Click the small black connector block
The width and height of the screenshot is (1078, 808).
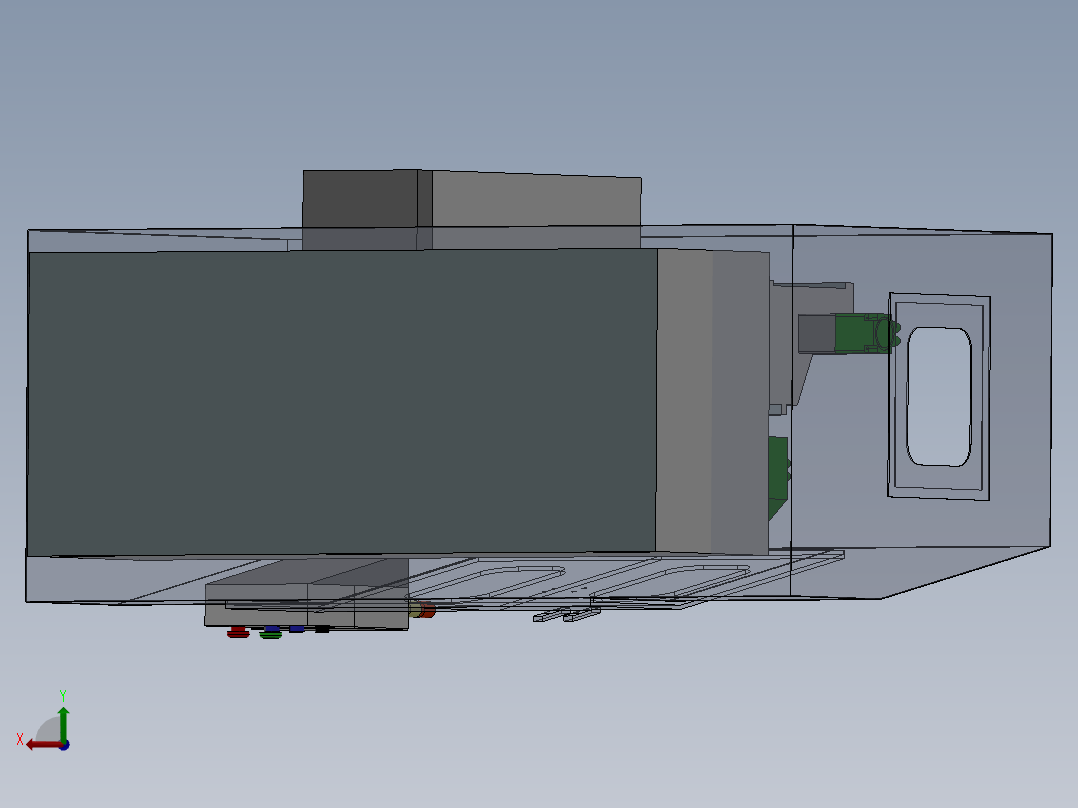pos(322,629)
